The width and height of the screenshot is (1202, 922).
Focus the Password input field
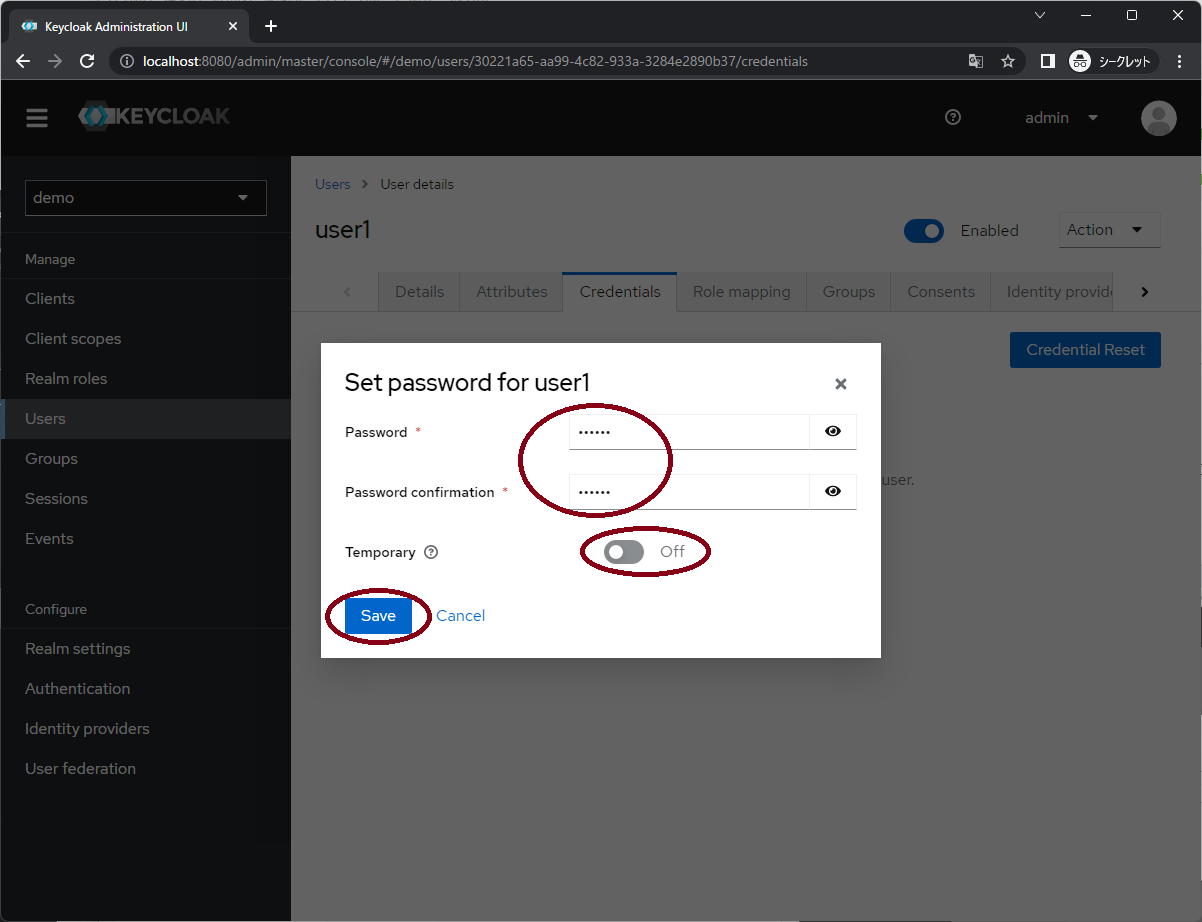pos(689,432)
